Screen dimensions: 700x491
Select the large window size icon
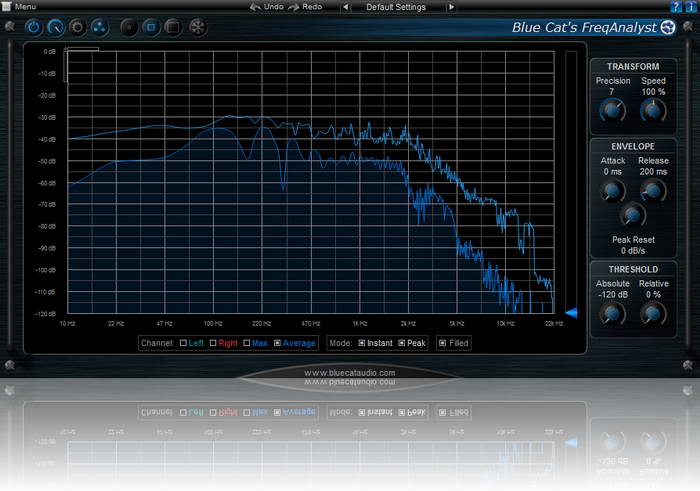click(x=173, y=27)
